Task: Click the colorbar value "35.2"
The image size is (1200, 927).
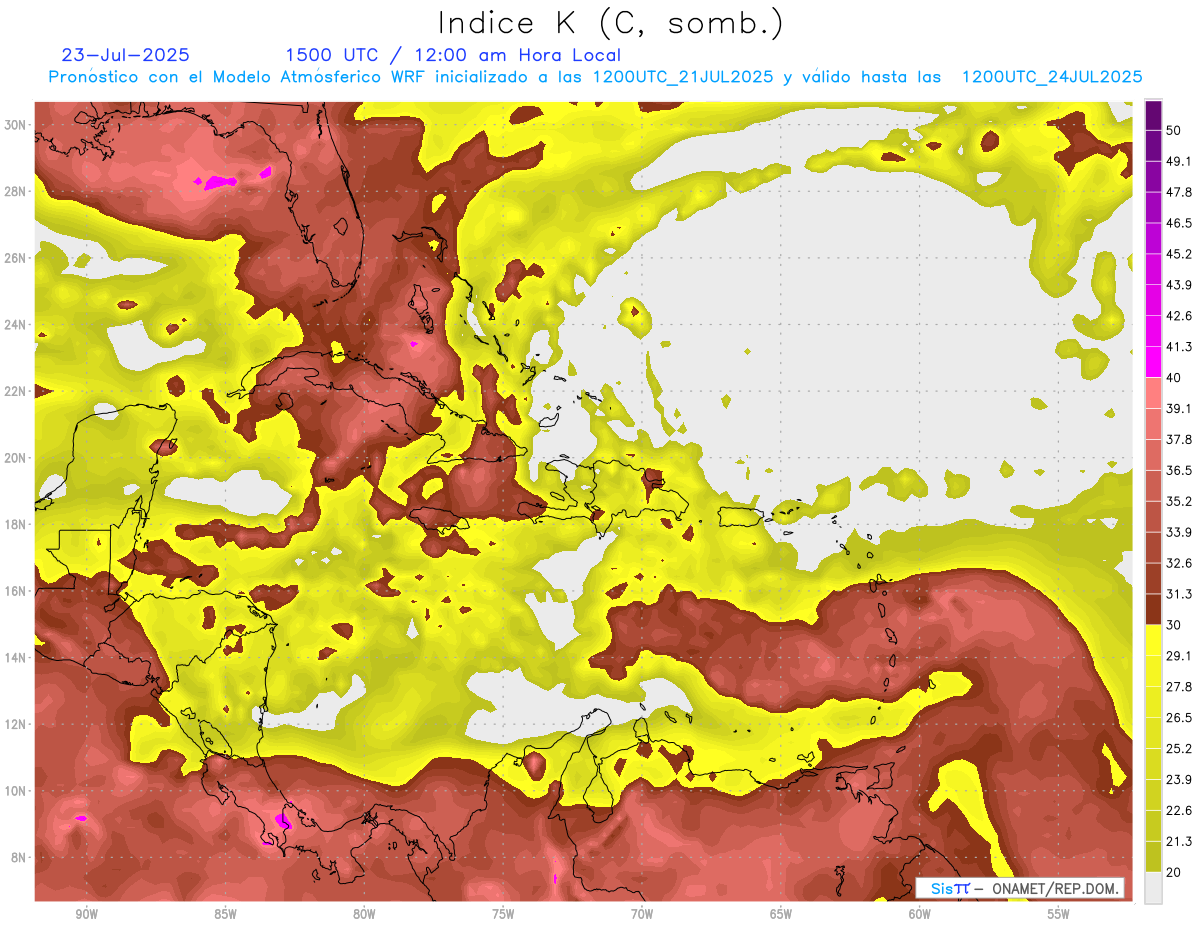Action: click(1179, 502)
